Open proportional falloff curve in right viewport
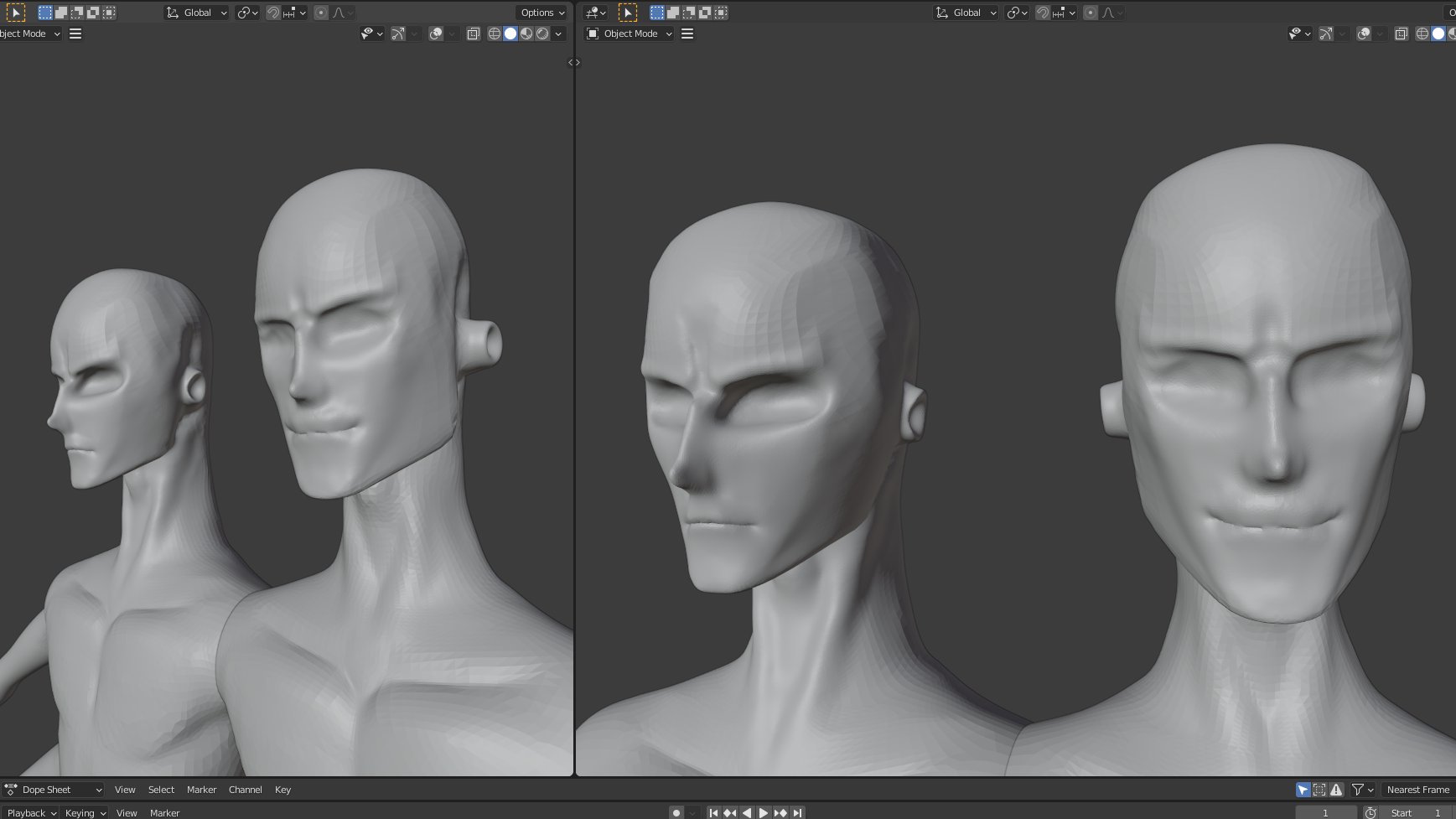Image resolution: width=1456 pixels, height=819 pixels. (1112, 13)
